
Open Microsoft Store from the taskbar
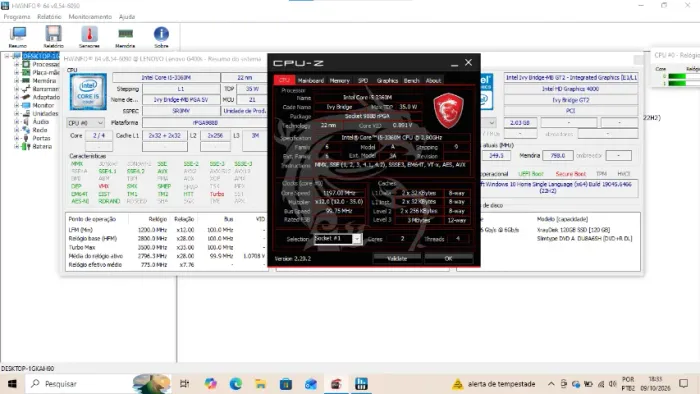[x=286, y=384]
